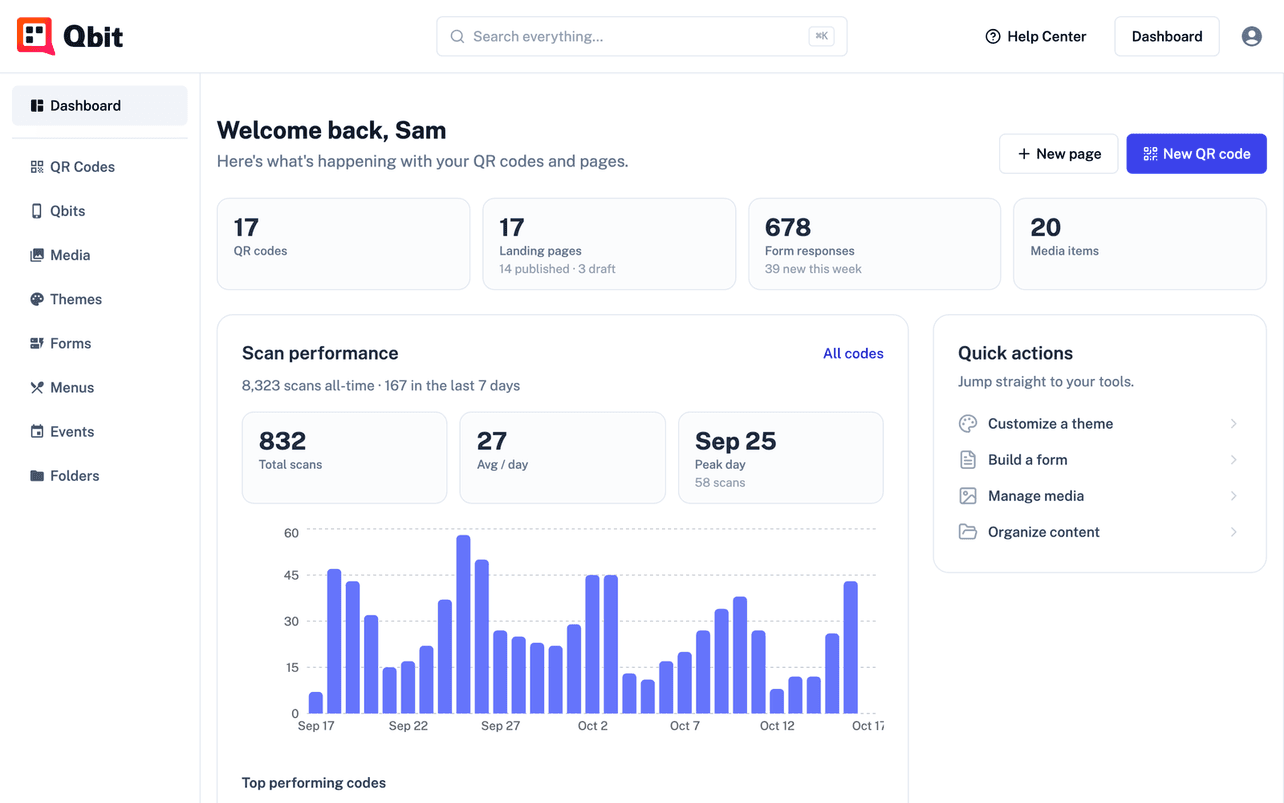The image size is (1284, 803).
Task: Click the Dashboard sidebar grid icon
Action: 37,106
